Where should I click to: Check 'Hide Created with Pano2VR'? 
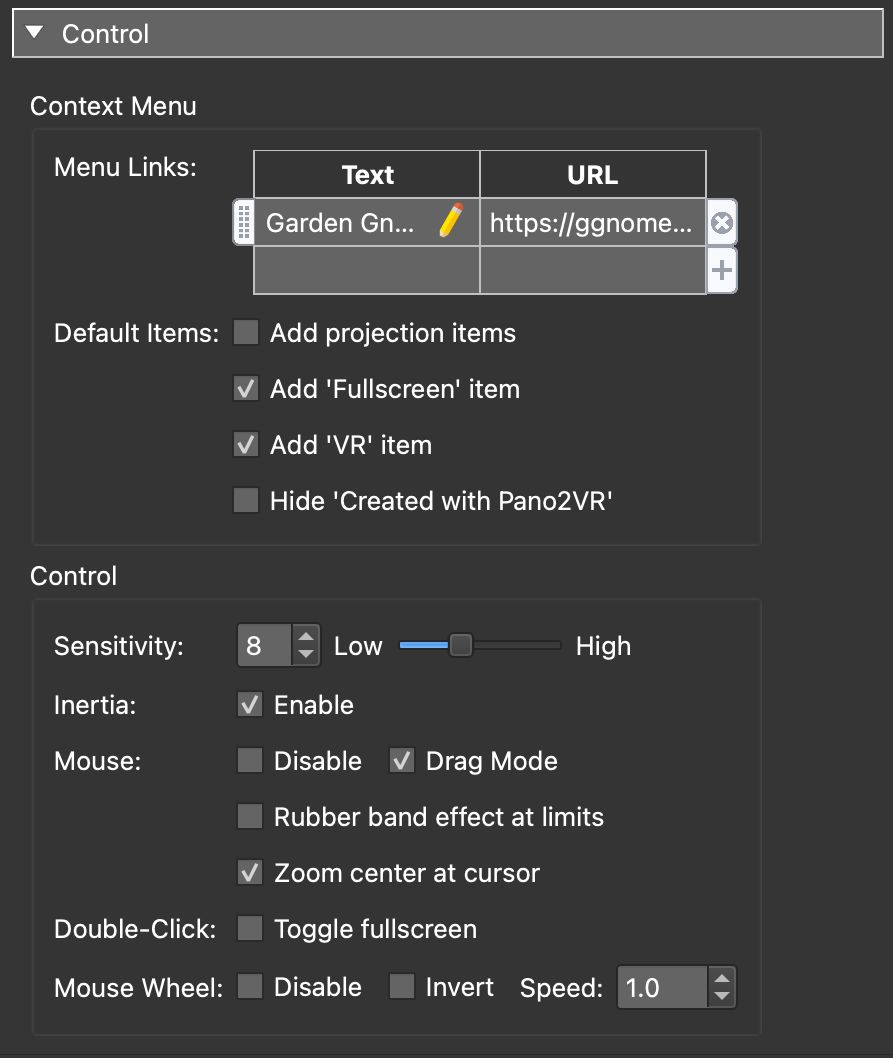pos(245,500)
